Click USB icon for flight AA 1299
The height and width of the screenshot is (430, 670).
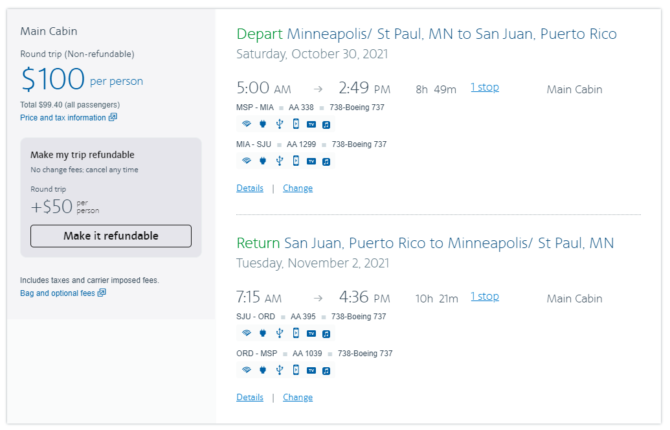[279, 161]
